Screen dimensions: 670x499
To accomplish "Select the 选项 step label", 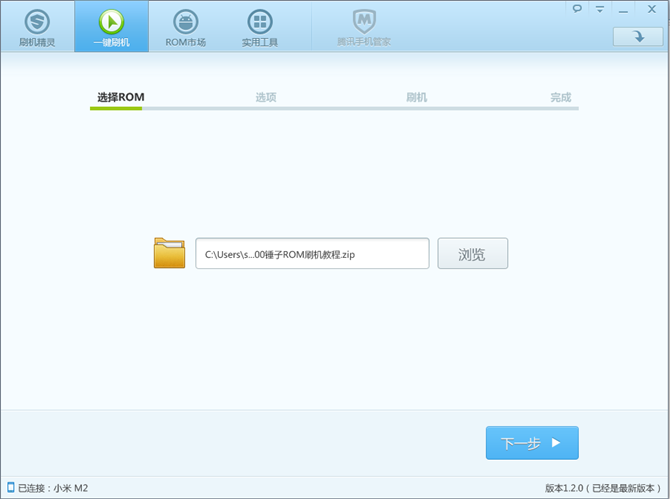I will tap(266, 97).
